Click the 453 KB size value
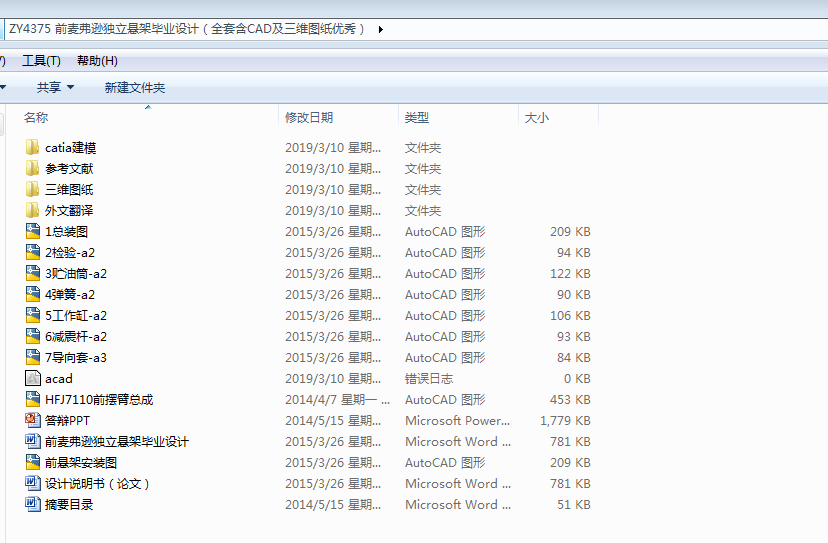Image resolution: width=828 pixels, height=543 pixels. (x=570, y=399)
